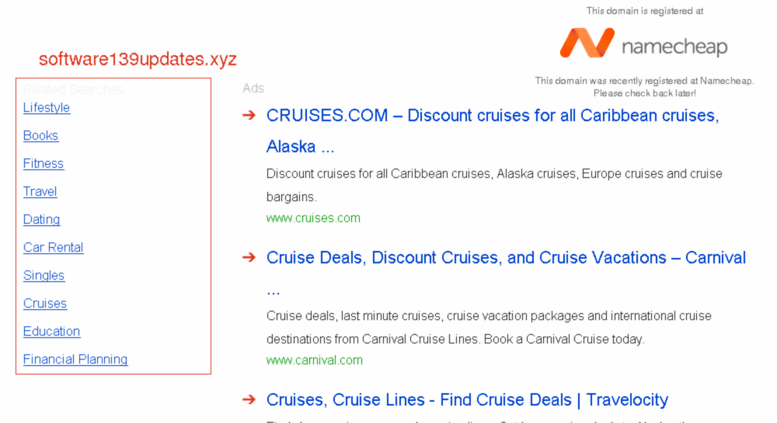Viewport: 777px width, 423px height.
Task: Open the Books related search link
Action: point(41,136)
